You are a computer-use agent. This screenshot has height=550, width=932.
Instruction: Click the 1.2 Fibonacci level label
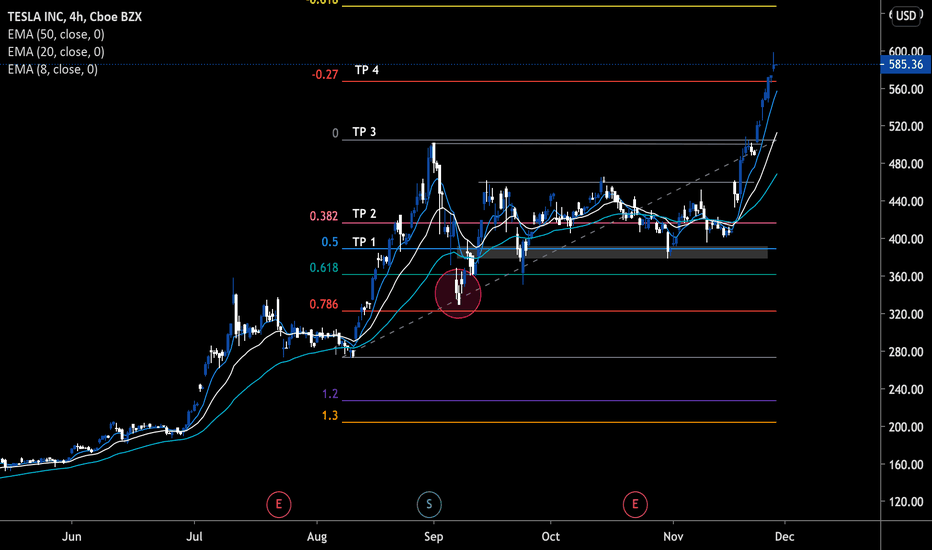coord(330,394)
